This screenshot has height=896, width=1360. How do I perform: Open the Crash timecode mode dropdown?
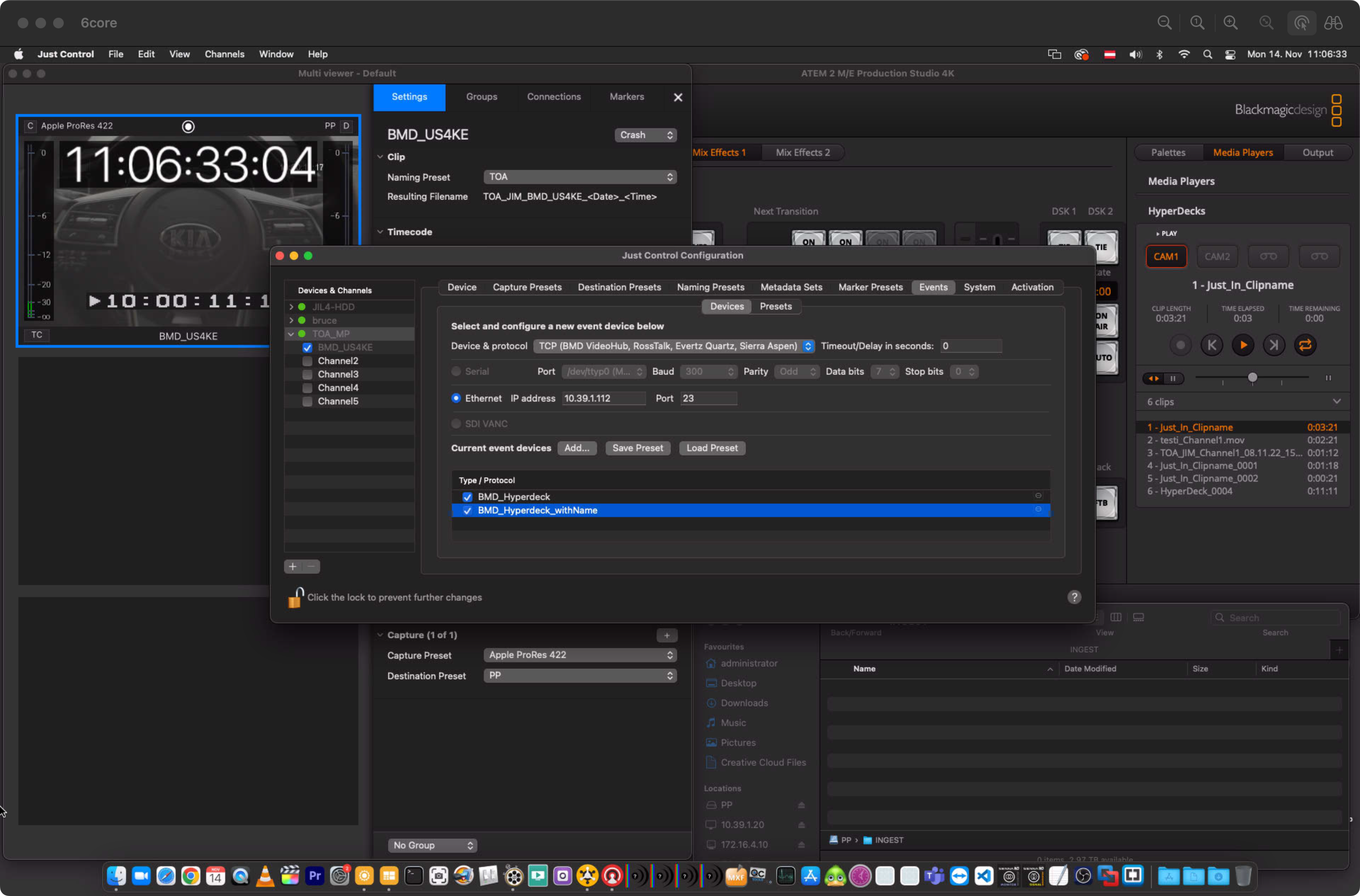(x=646, y=135)
